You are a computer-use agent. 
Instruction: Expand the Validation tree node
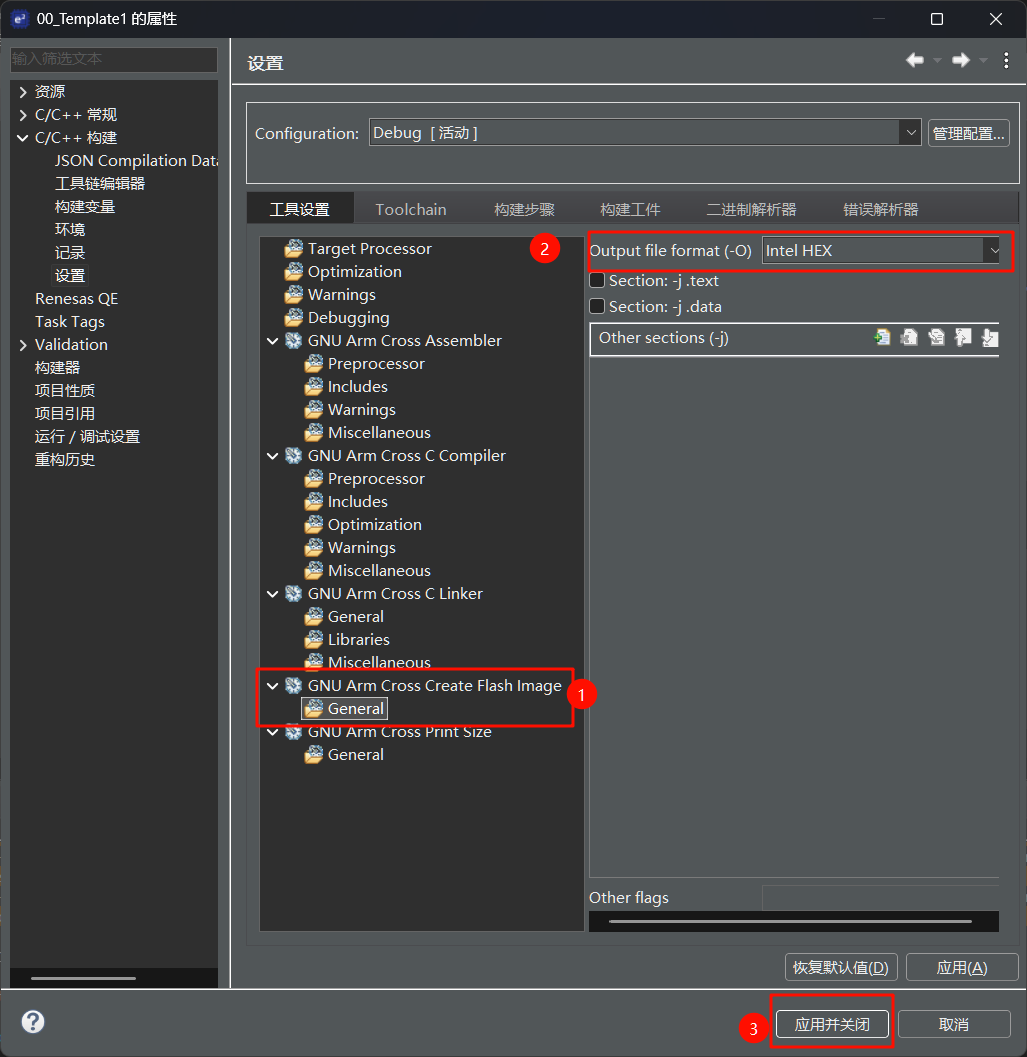tap(23, 344)
